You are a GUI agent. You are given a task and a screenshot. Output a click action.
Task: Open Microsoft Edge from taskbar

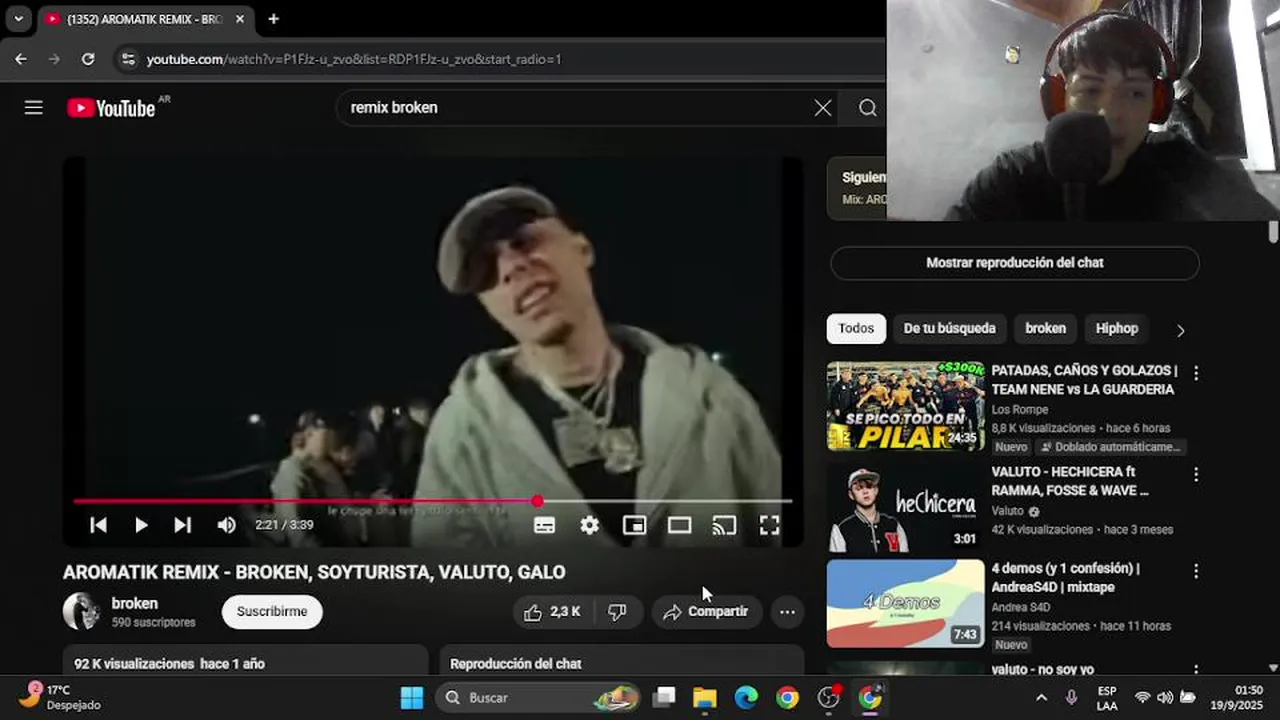click(x=746, y=698)
